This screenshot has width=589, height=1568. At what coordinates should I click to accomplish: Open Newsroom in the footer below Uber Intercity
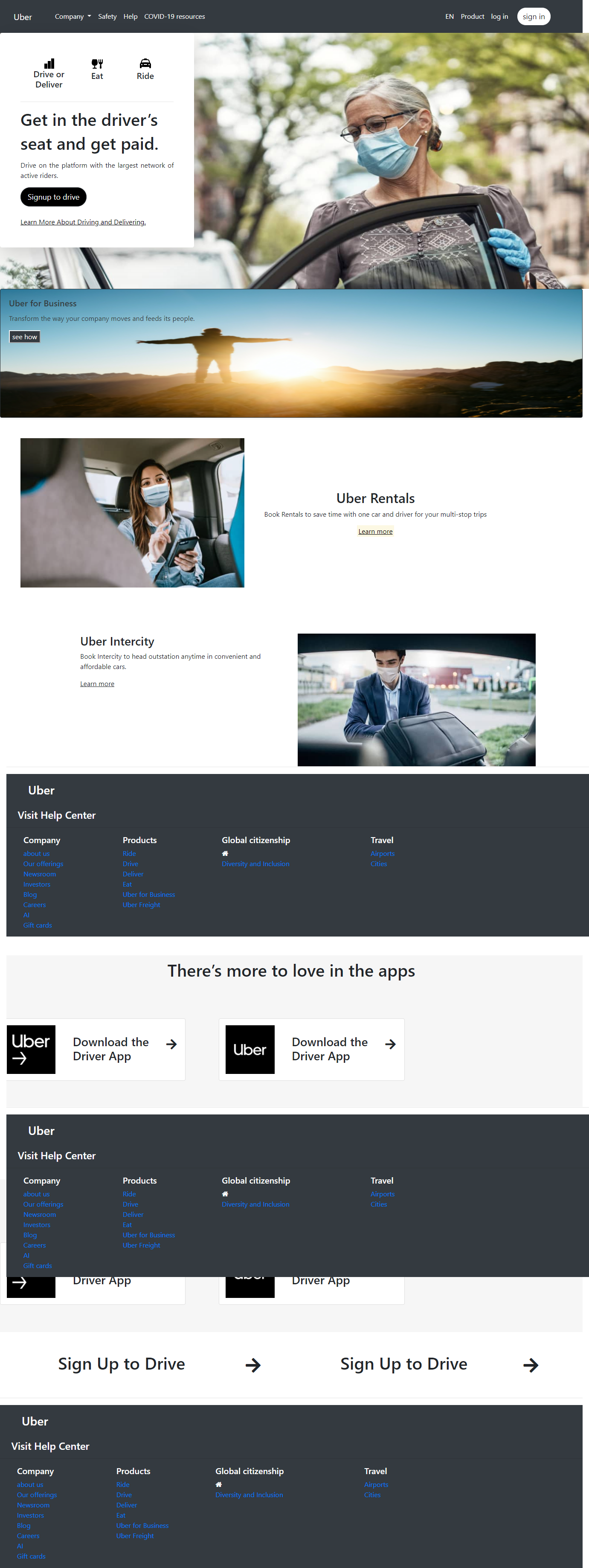(40, 874)
